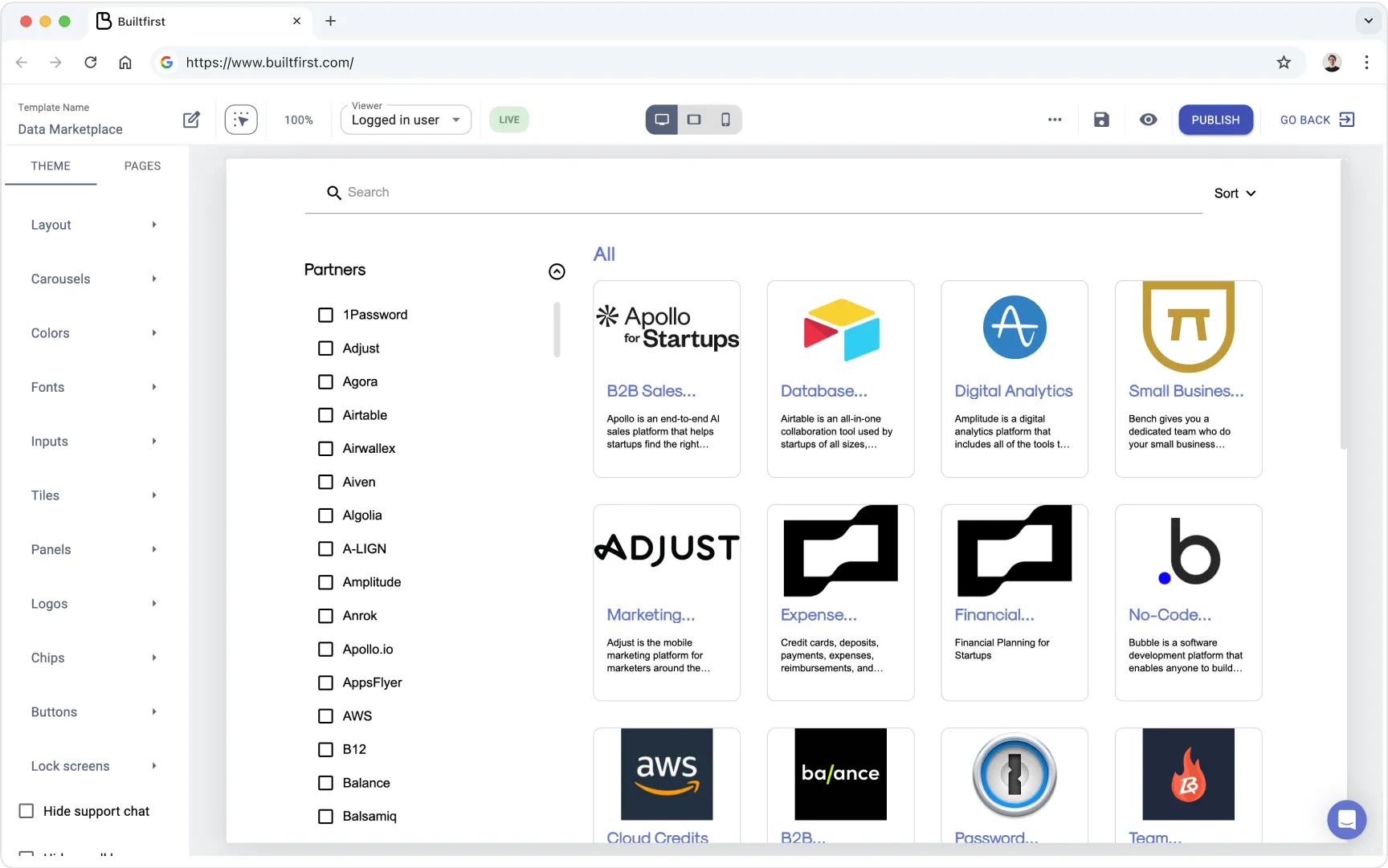Expand the Tiles theme section
The image size is (1388, 868).
pos(94,495)
